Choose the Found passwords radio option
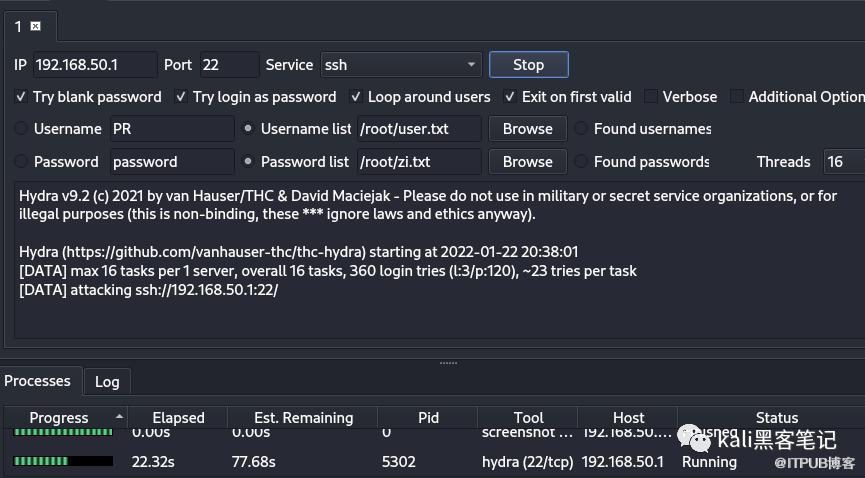Image resolution: width=865 pixels, height=478 pixels. pos(581,162)
